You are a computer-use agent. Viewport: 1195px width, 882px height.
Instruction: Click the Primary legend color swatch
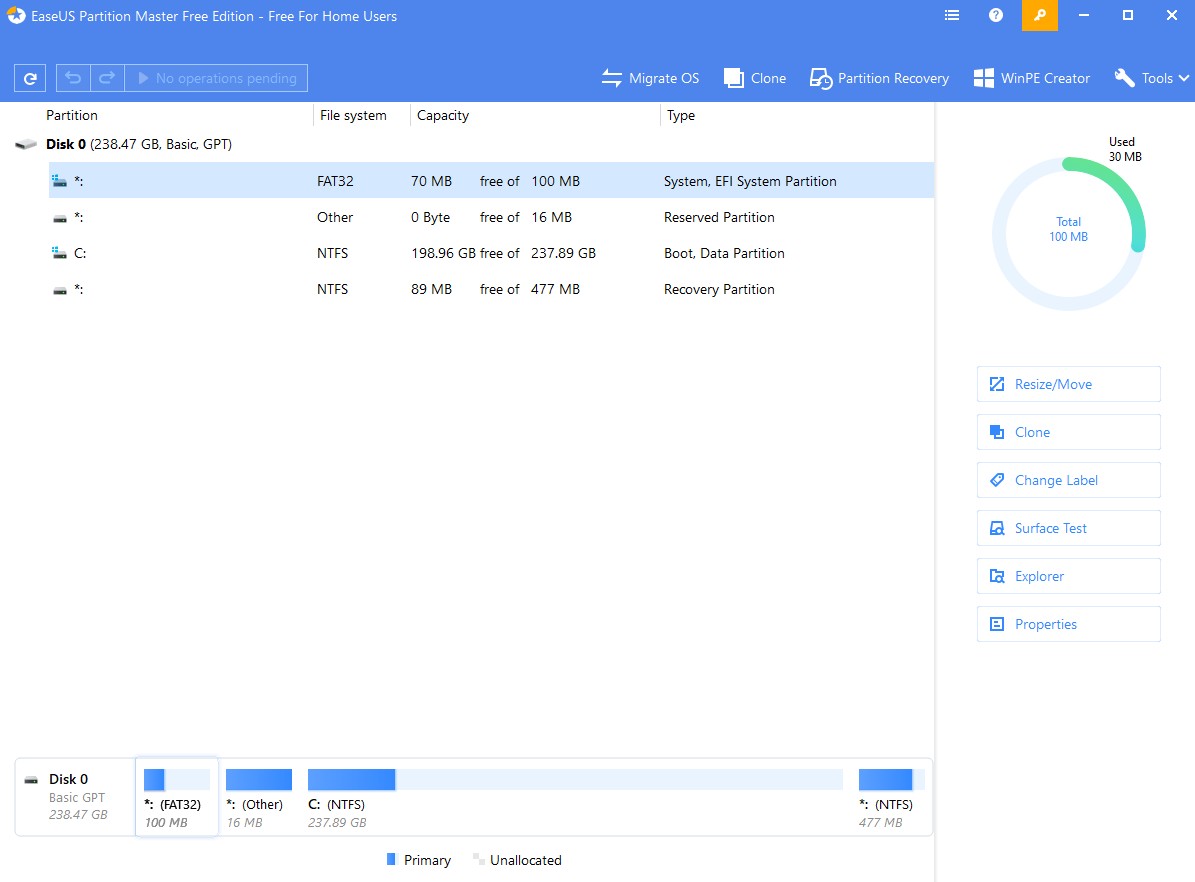(x=391, y=859)
